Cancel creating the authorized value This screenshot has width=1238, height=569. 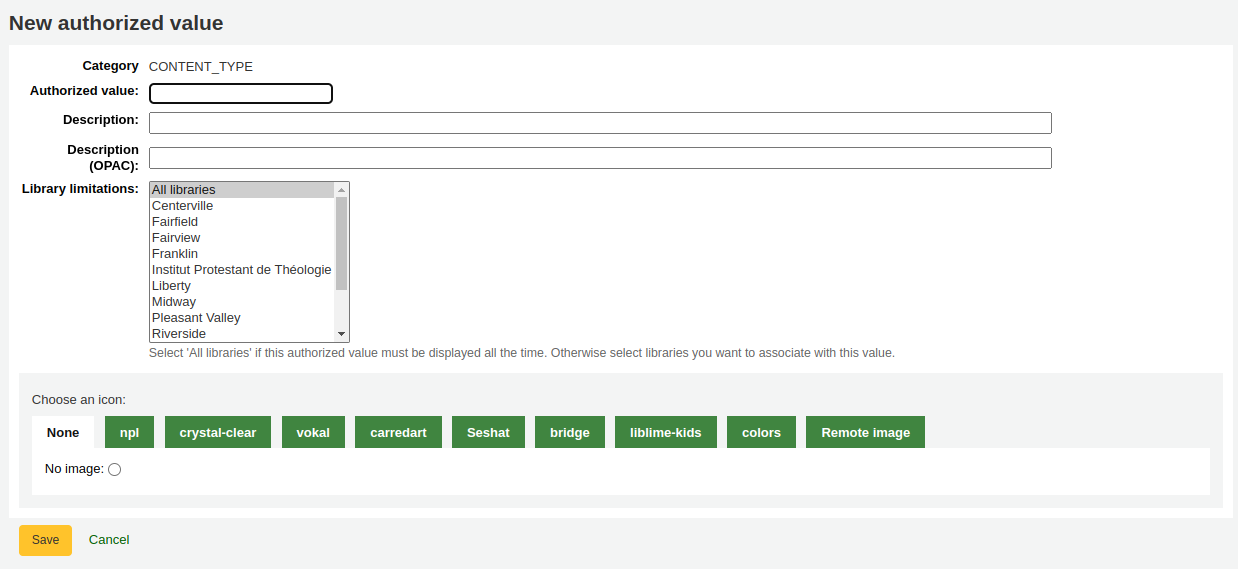[109, 540]
